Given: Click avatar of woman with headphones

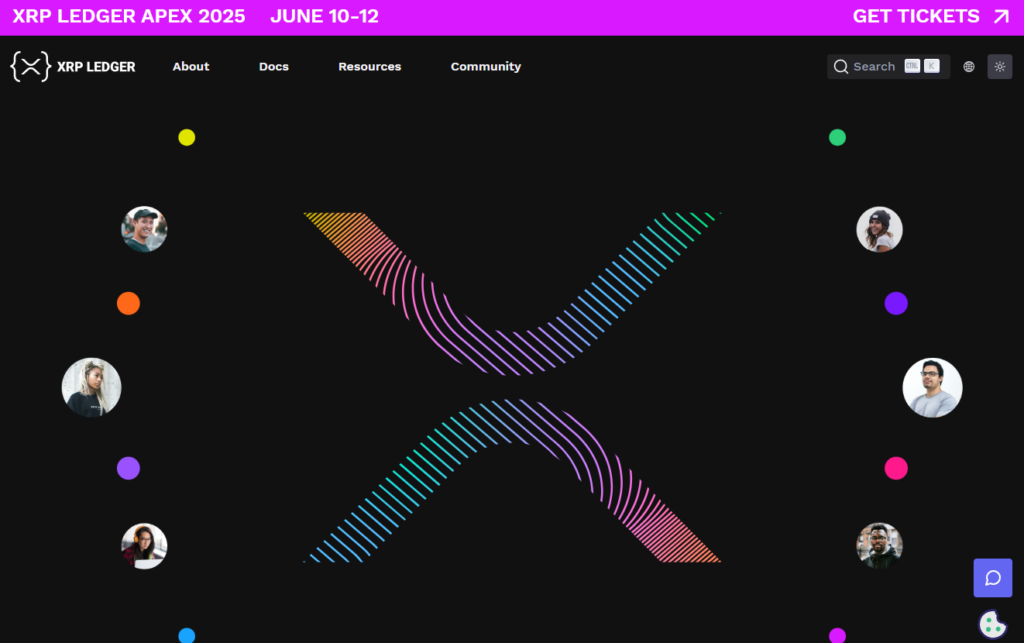Looking at the screenshot, I should click(144, 546).
